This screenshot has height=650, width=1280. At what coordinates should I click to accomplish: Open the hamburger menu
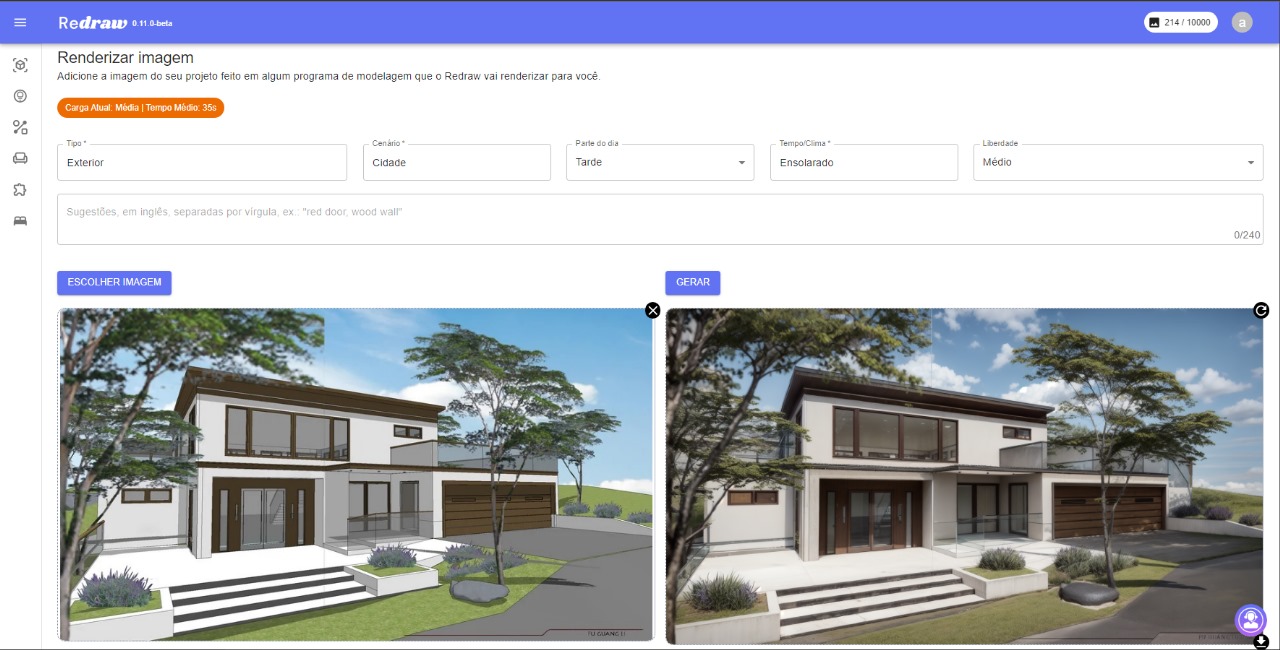click(20, 22)
